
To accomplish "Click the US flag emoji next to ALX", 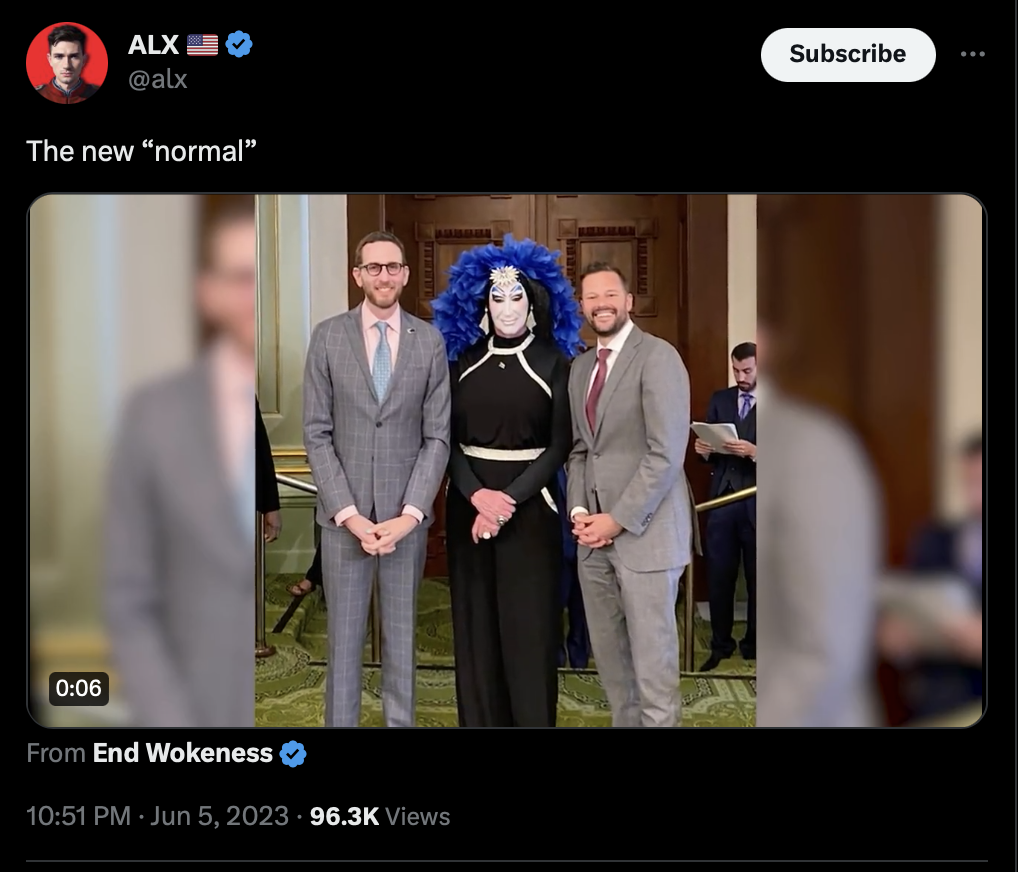I will (203, 45).
